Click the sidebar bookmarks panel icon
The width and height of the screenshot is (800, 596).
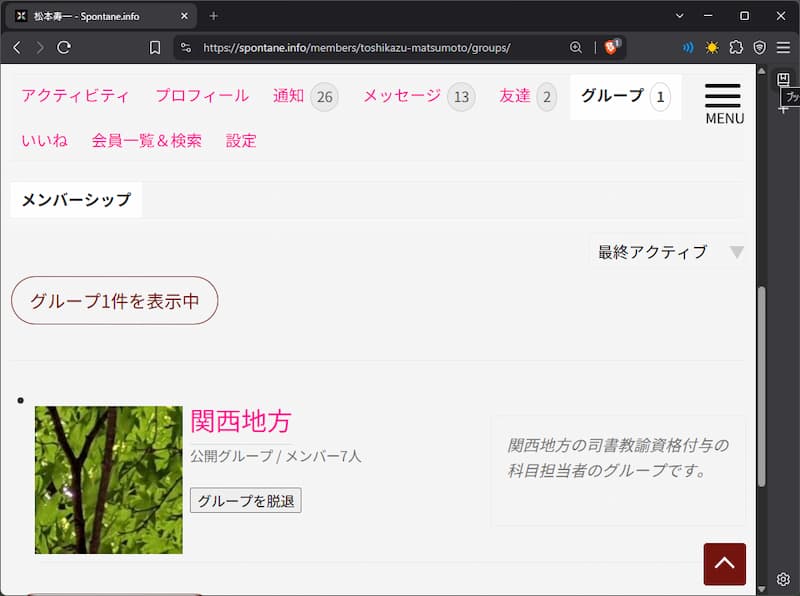point(783,79)
